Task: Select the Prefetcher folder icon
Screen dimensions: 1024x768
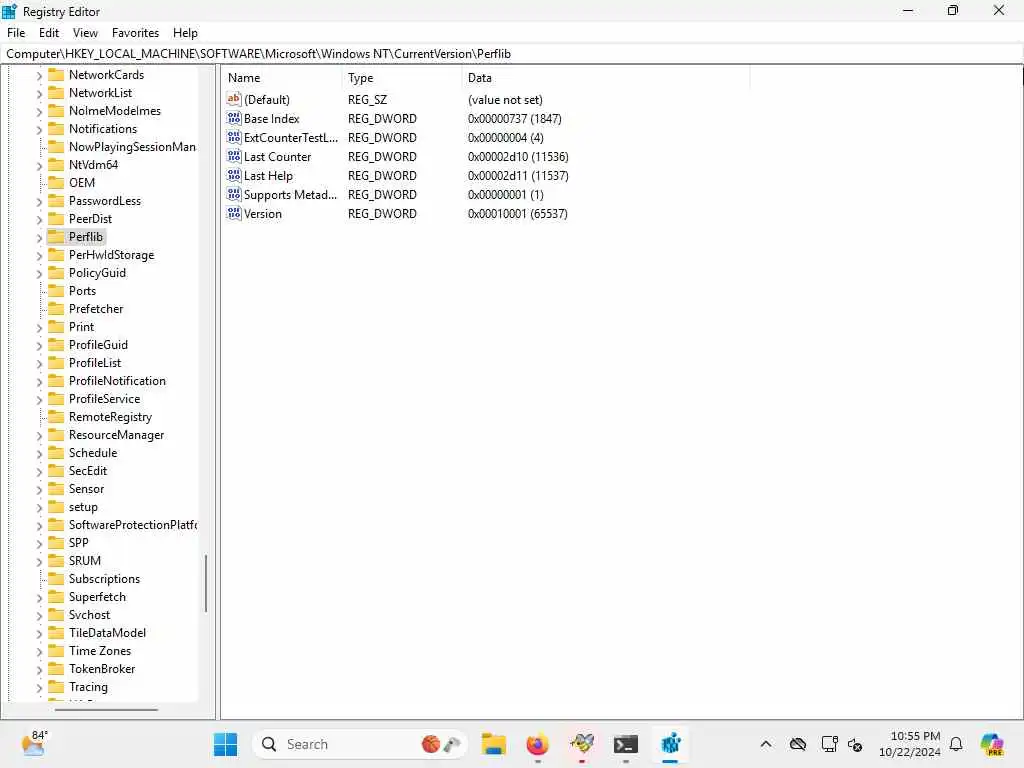Action: coord(57,309)
